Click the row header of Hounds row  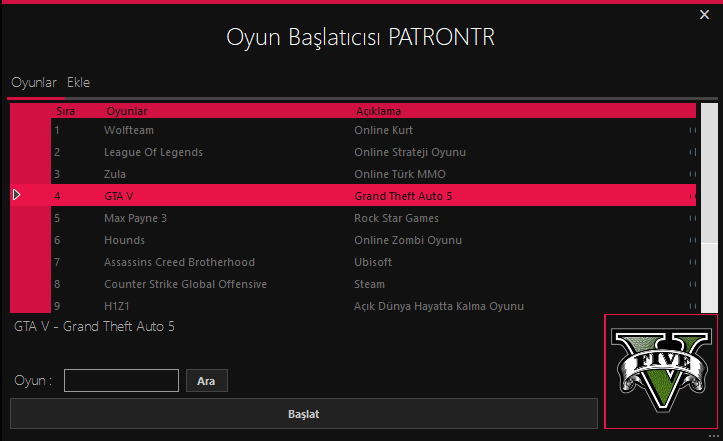[x=30, y=240]
